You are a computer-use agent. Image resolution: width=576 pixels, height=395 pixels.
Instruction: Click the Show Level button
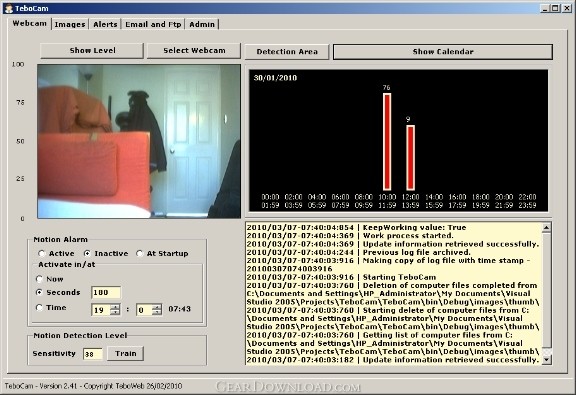tap(92, 51)
